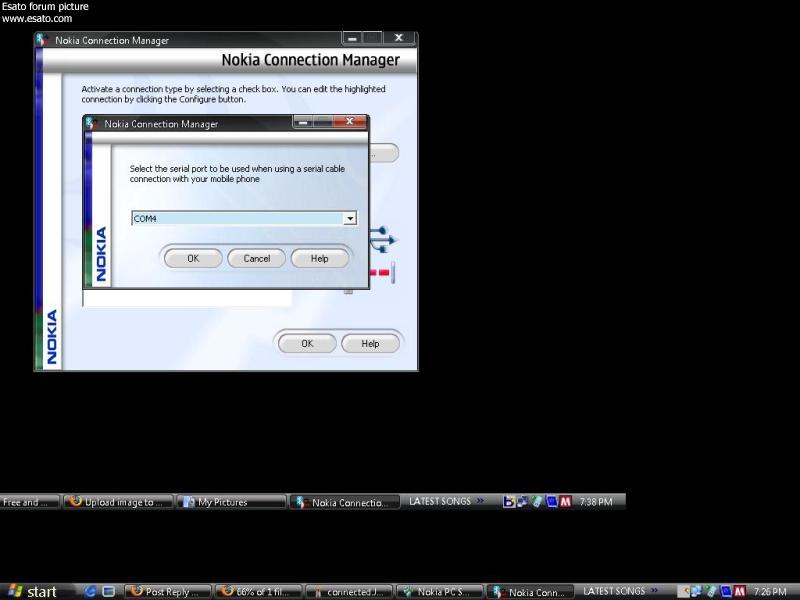Expand LATEST SONGS chevron beside the 7:26 PM clock
The image size is (800, 600).
tap(655, 591)
